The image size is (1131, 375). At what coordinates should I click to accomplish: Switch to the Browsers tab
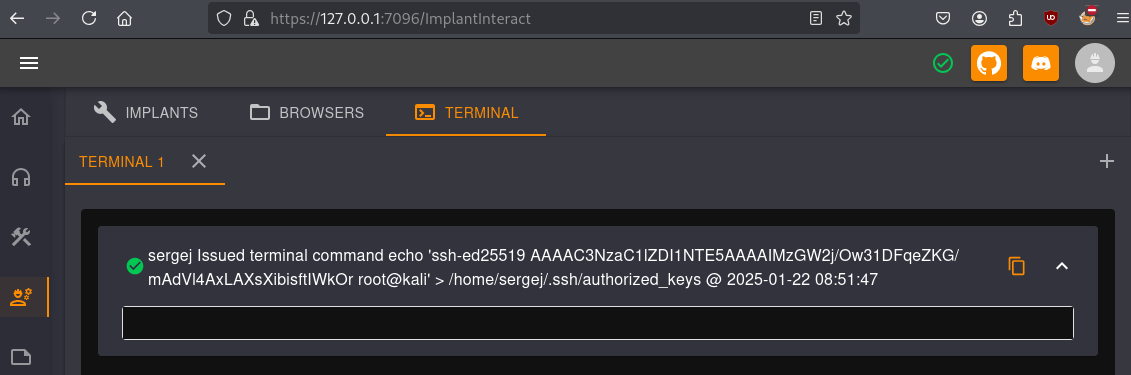[307, 112]
